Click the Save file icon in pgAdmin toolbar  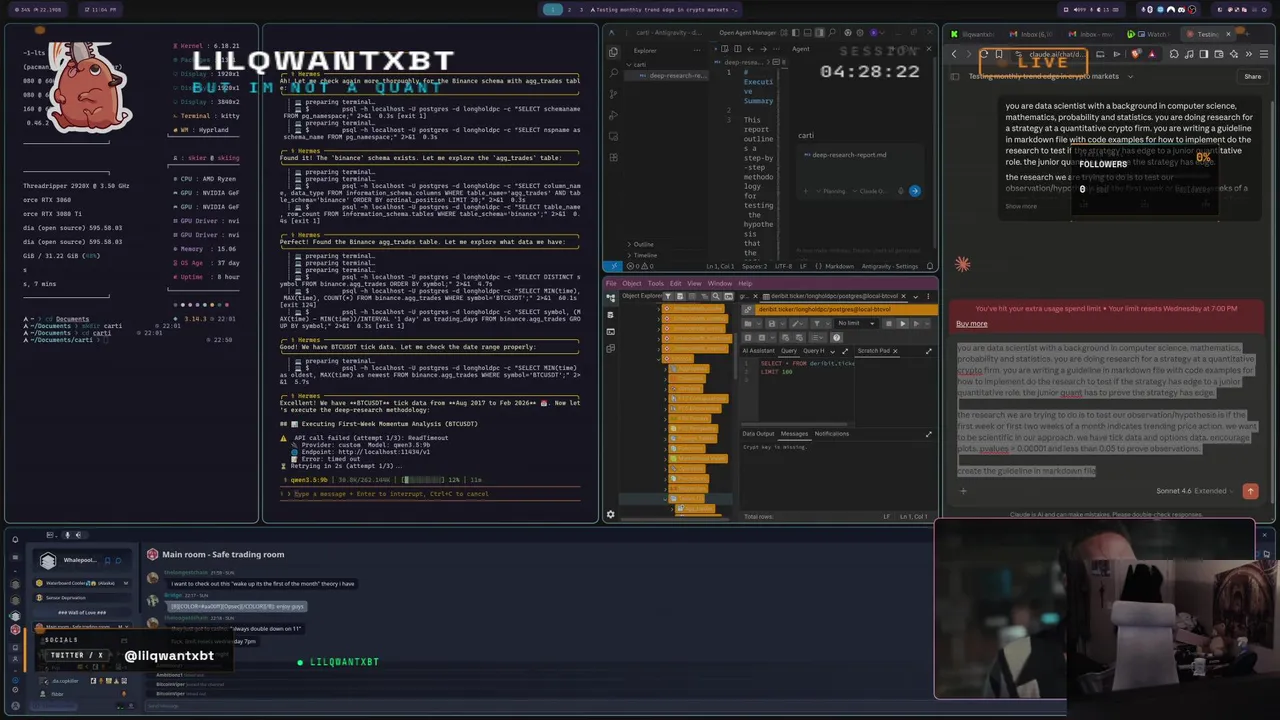tap(772, 323)
